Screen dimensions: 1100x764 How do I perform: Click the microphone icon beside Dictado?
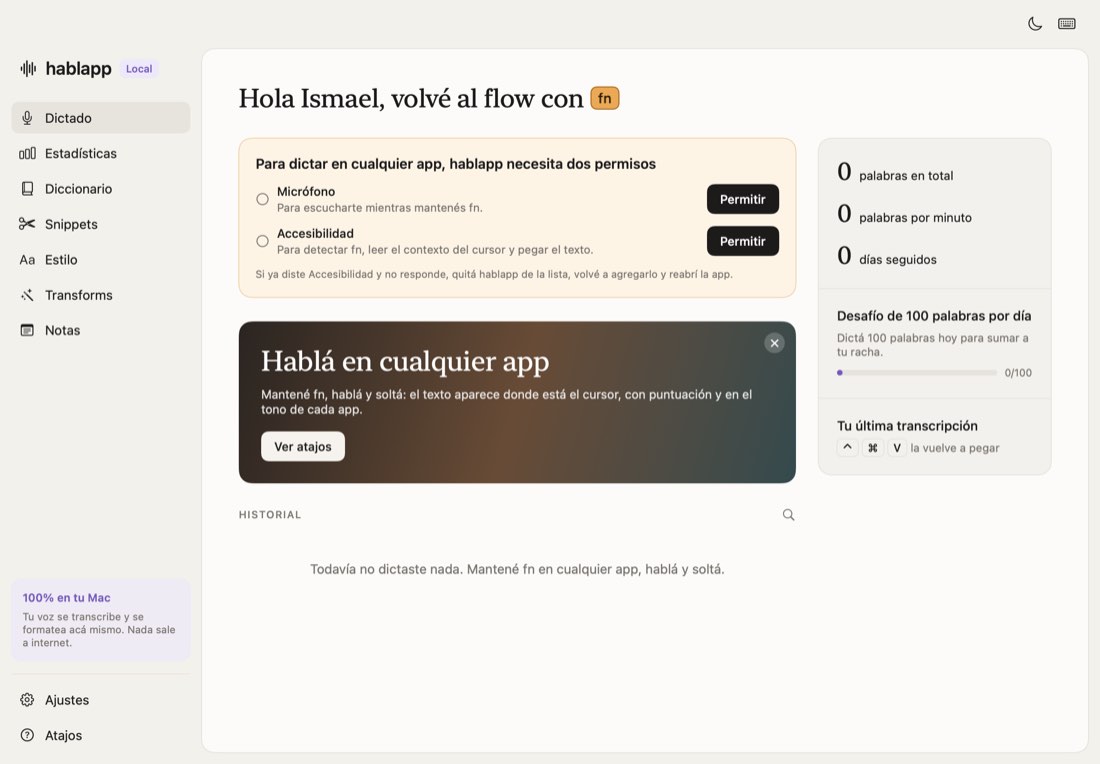tap(27, 118)
